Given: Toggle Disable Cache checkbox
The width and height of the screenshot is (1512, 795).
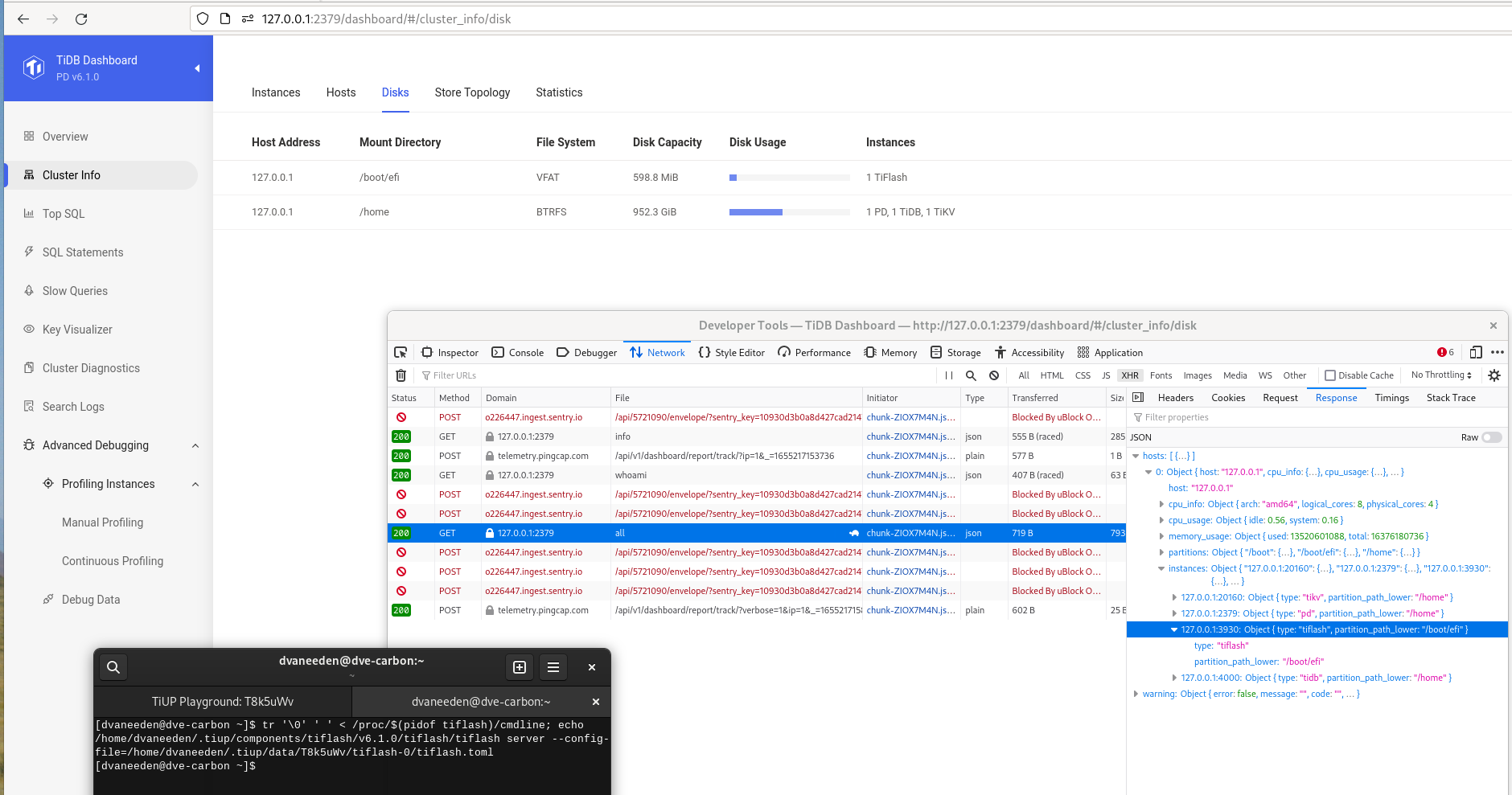Looking at the screenshot, I should click(x=1330, y=375).
